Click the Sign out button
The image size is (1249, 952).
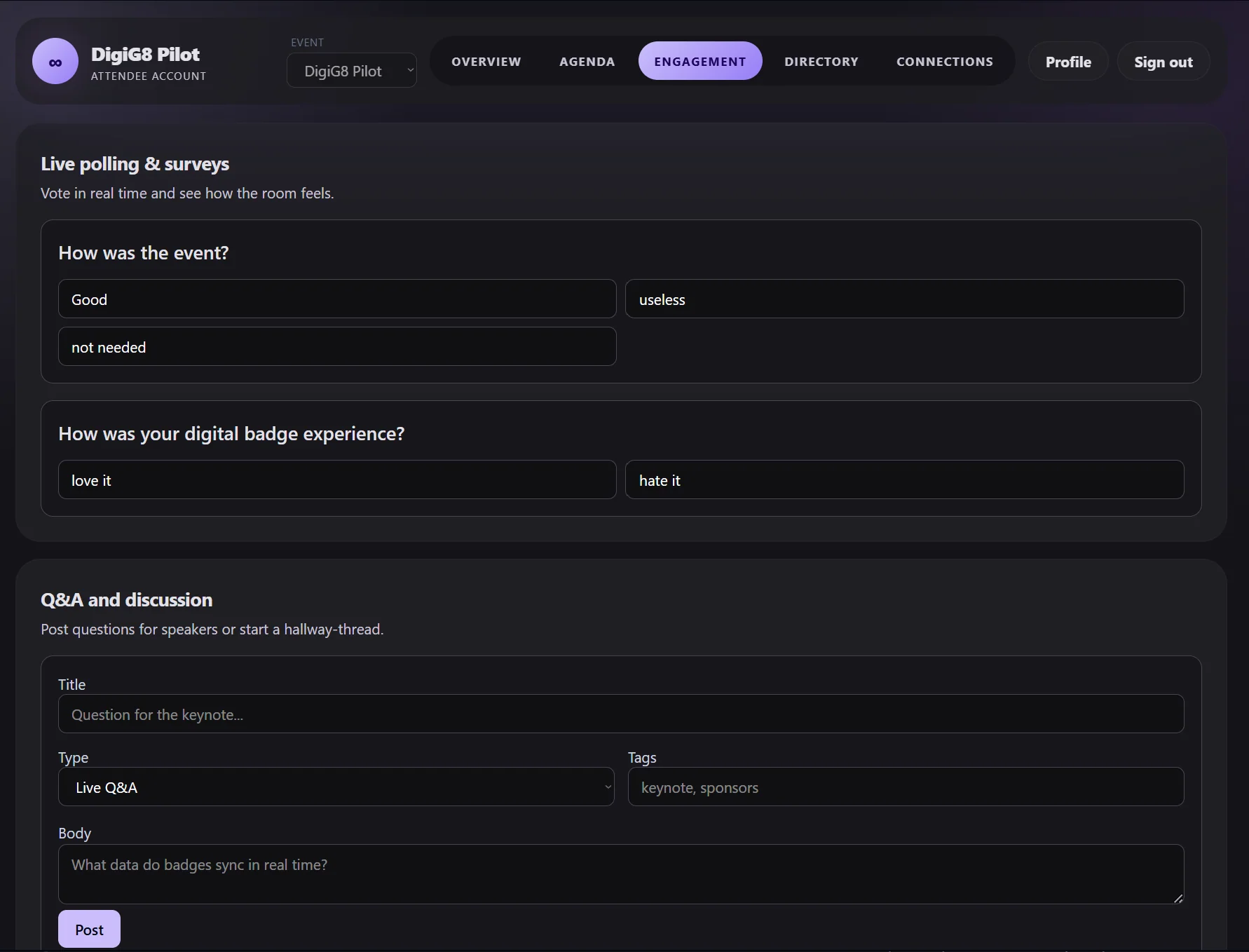[x=1163, y=62]
